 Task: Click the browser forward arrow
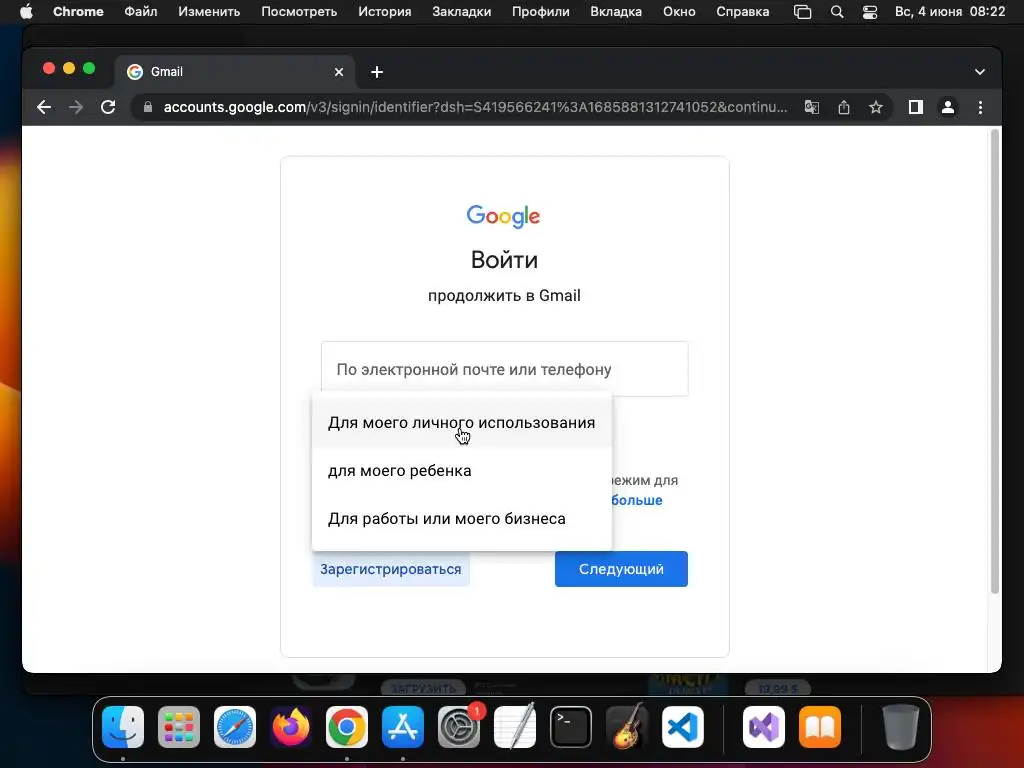[x=76, y=107]
